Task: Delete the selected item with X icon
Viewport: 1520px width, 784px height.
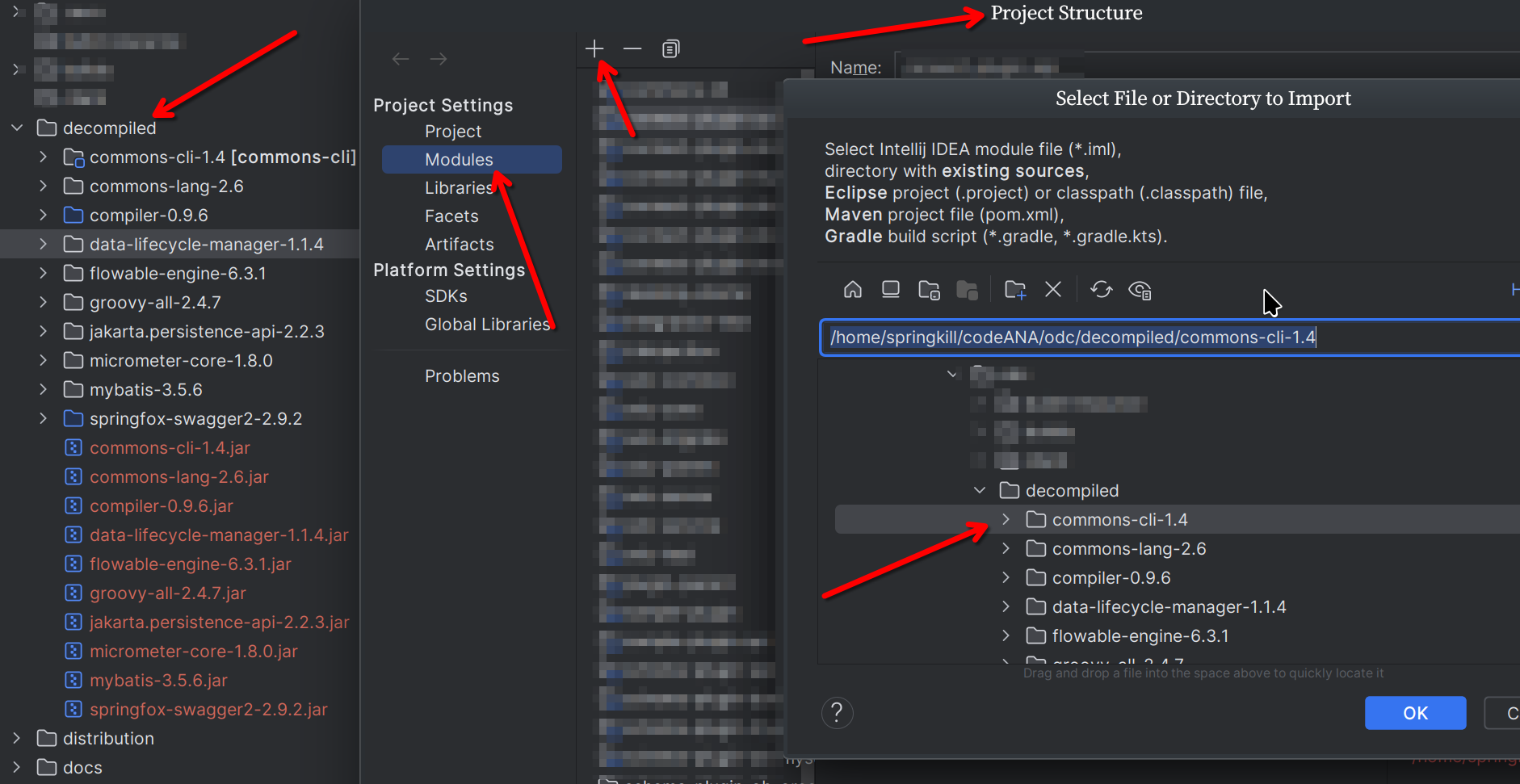Action: 1053,289
